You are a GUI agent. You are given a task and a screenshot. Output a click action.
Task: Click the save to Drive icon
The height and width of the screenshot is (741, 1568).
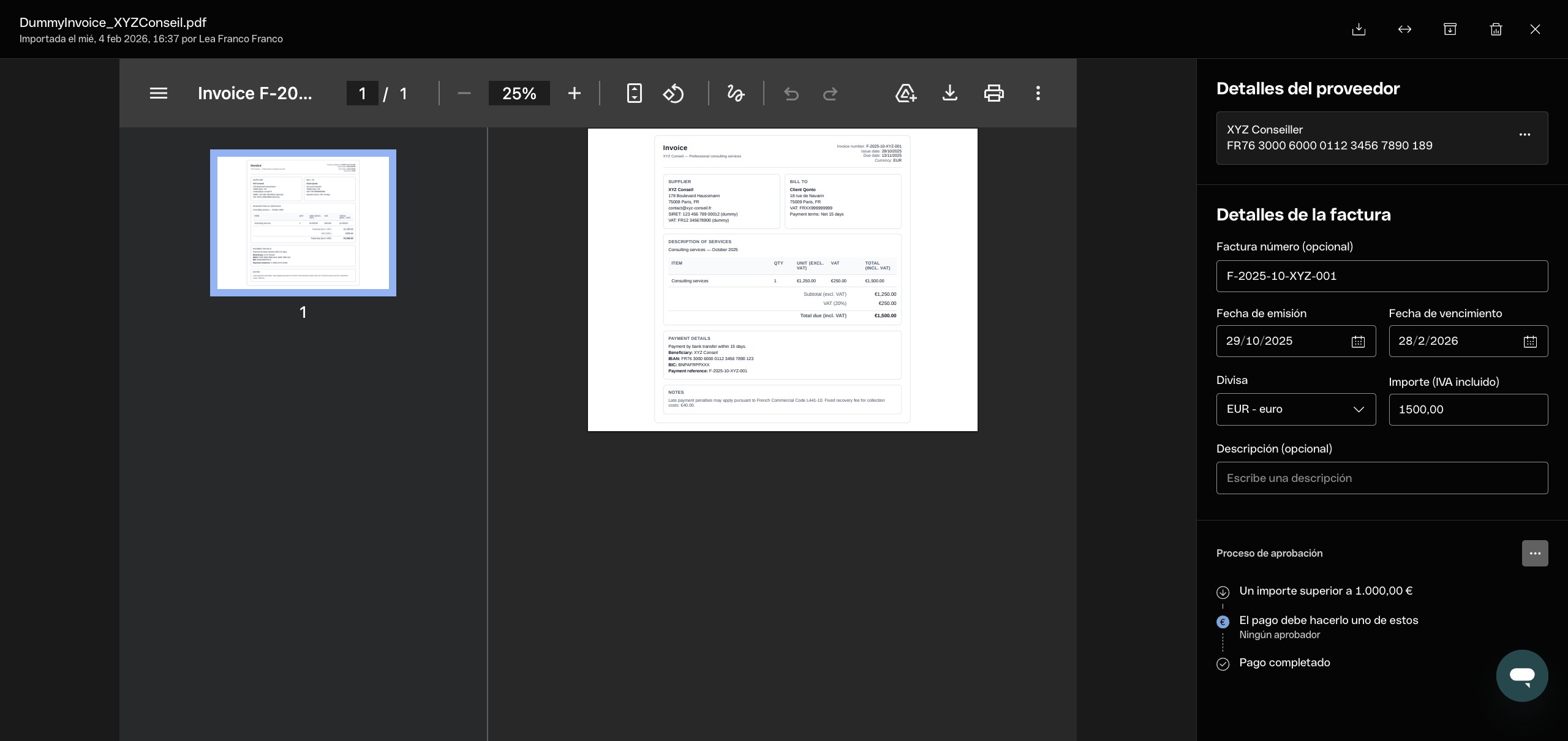905,94
